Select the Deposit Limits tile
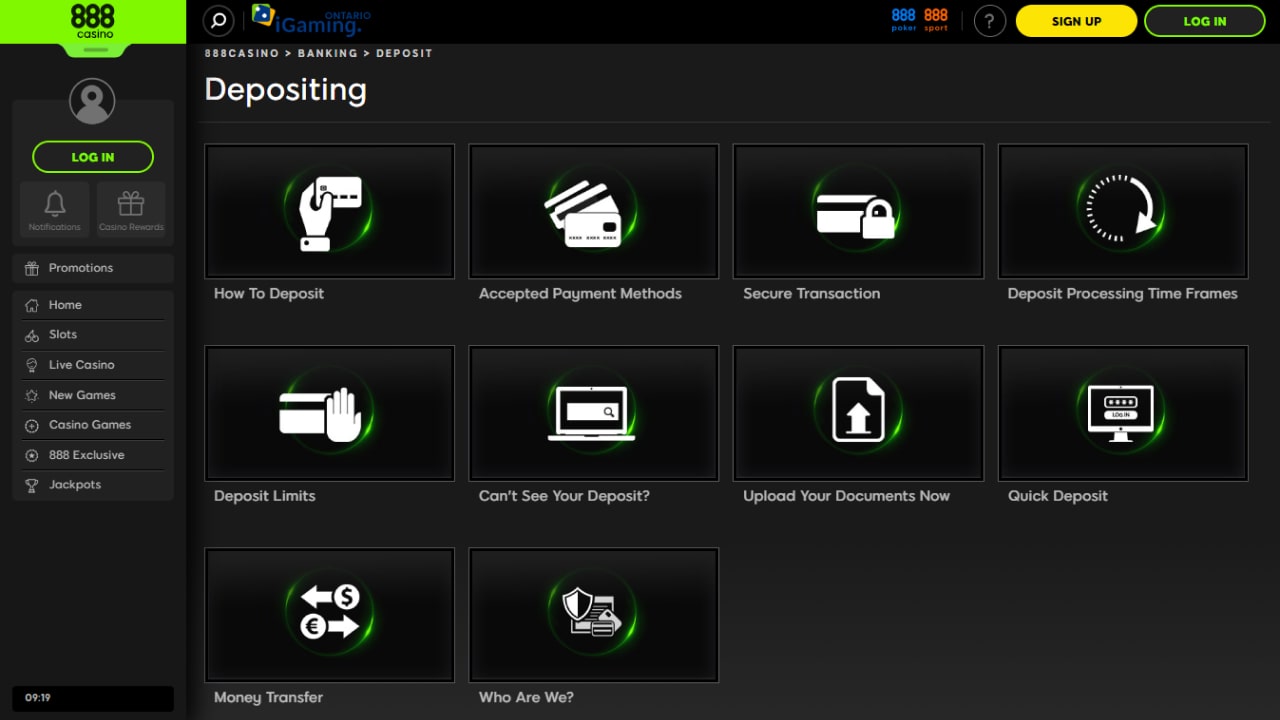Screen dimensions: 1280x720 tap(329, 414)
